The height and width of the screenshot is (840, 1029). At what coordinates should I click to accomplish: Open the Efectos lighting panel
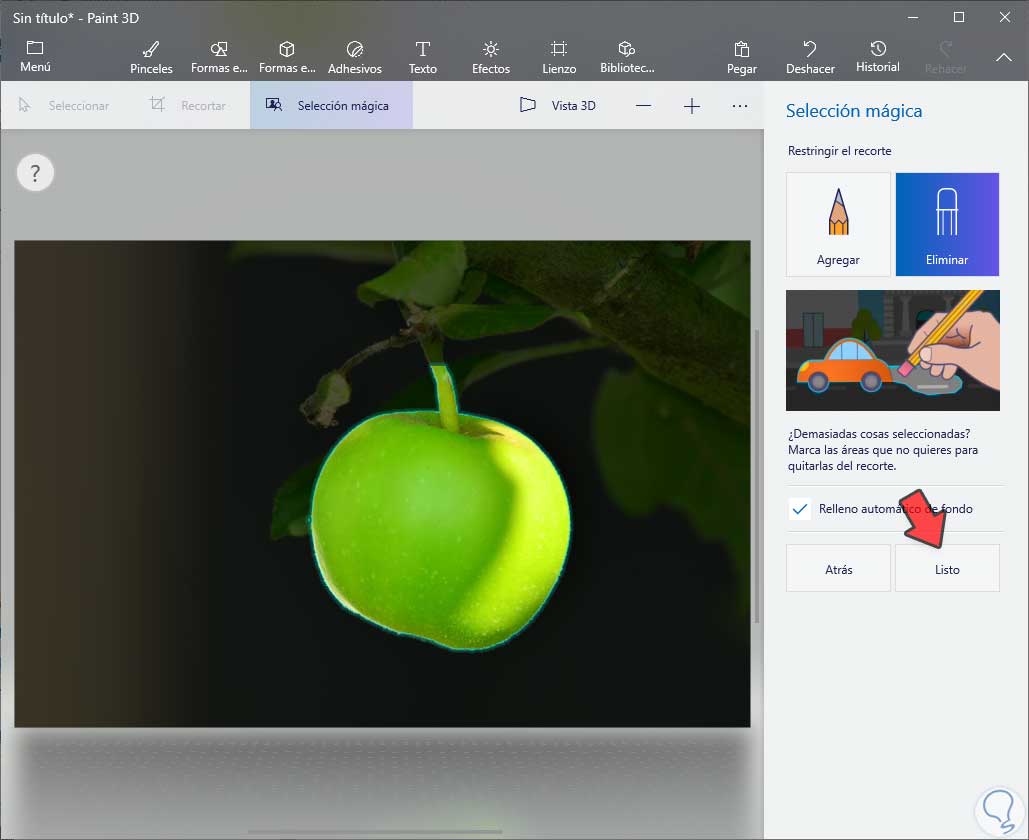click(491, 58)
